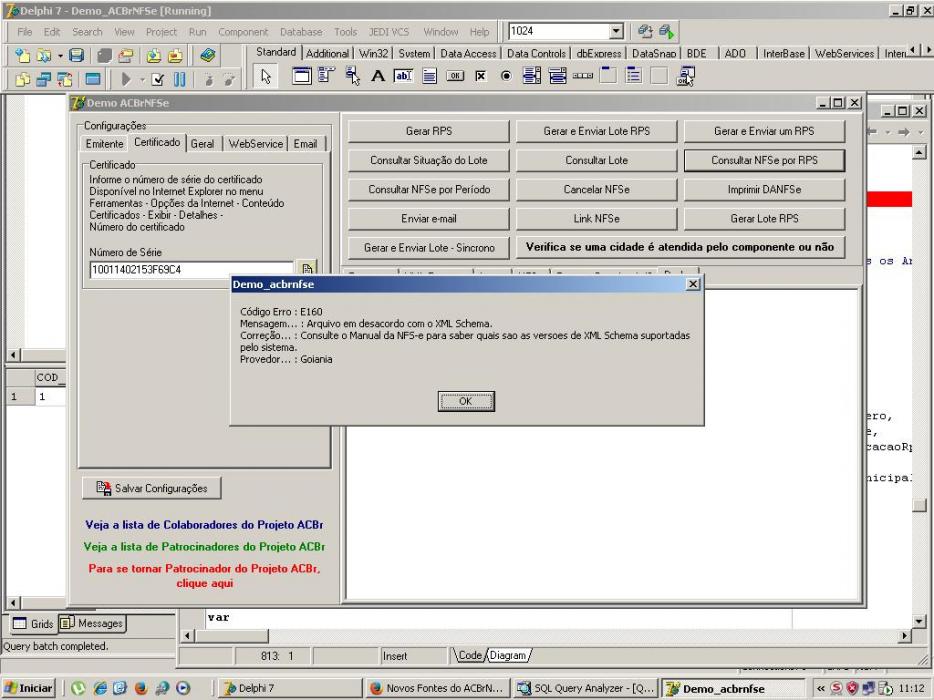Click the Pause program toolbar icon
The image size is (934, 700).
tap(179, 79)
